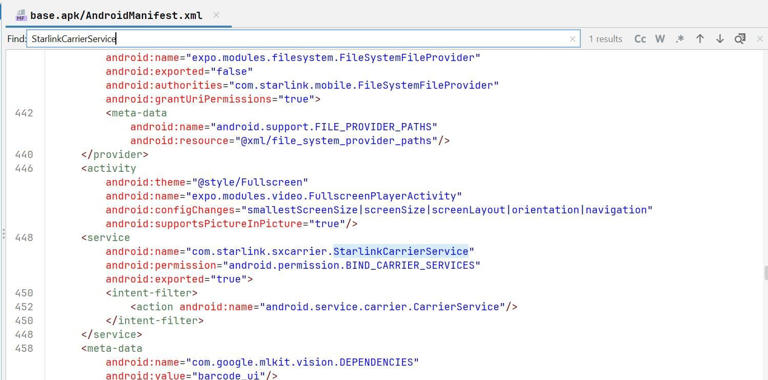Viewport: 768px width, 380px height.
Task: Click android:exported="true" in service block
Action: [176, 279]
